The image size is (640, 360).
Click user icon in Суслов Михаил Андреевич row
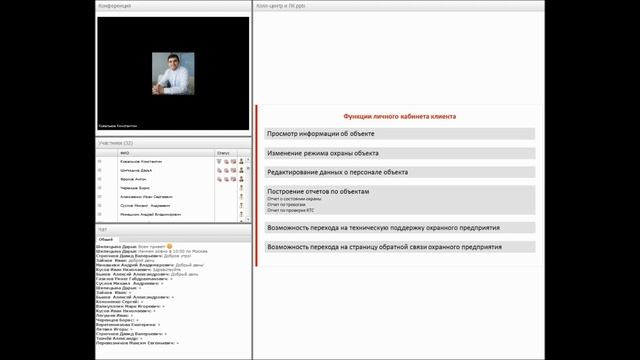(x=241, y=206)
